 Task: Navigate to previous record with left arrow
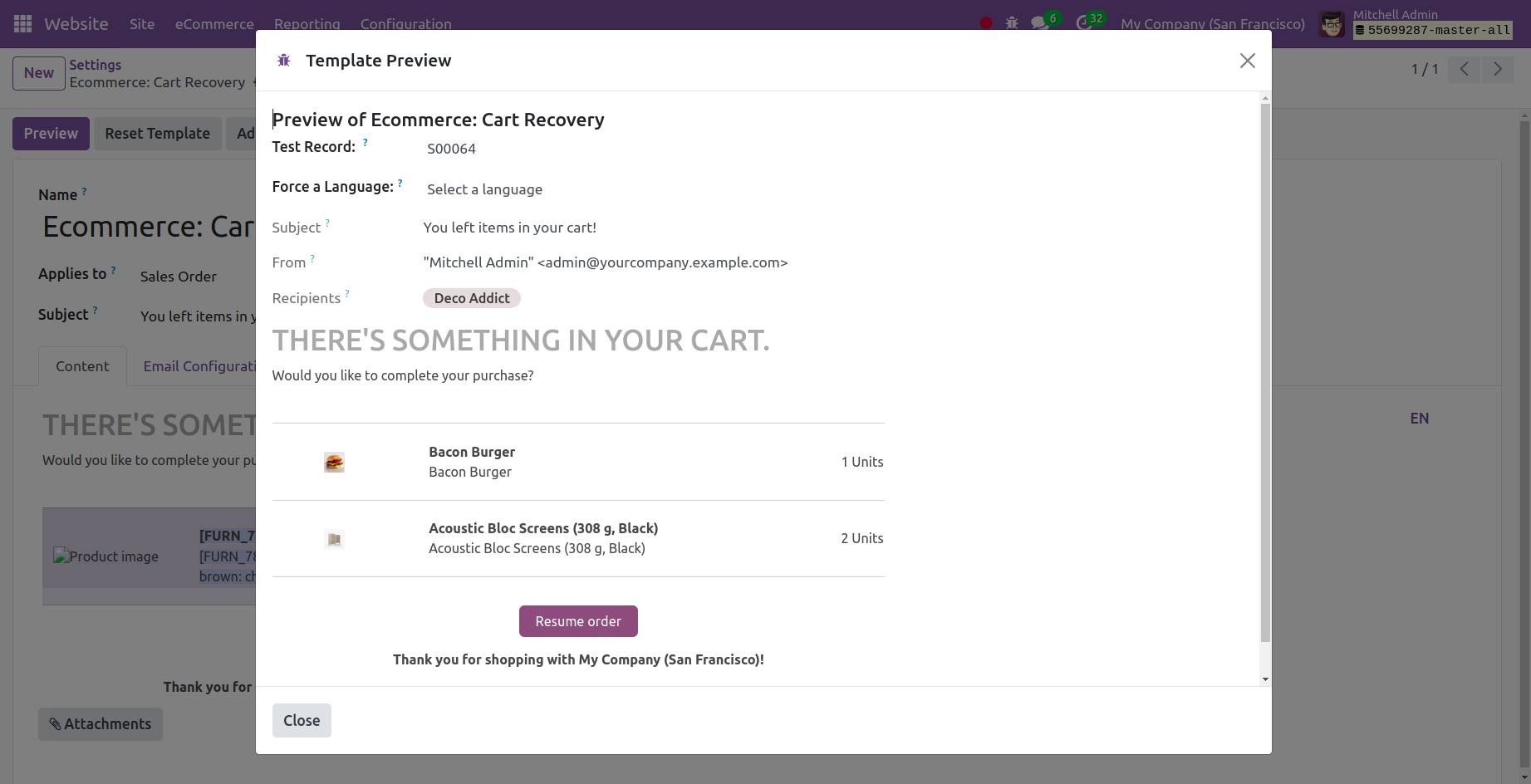1464,69
